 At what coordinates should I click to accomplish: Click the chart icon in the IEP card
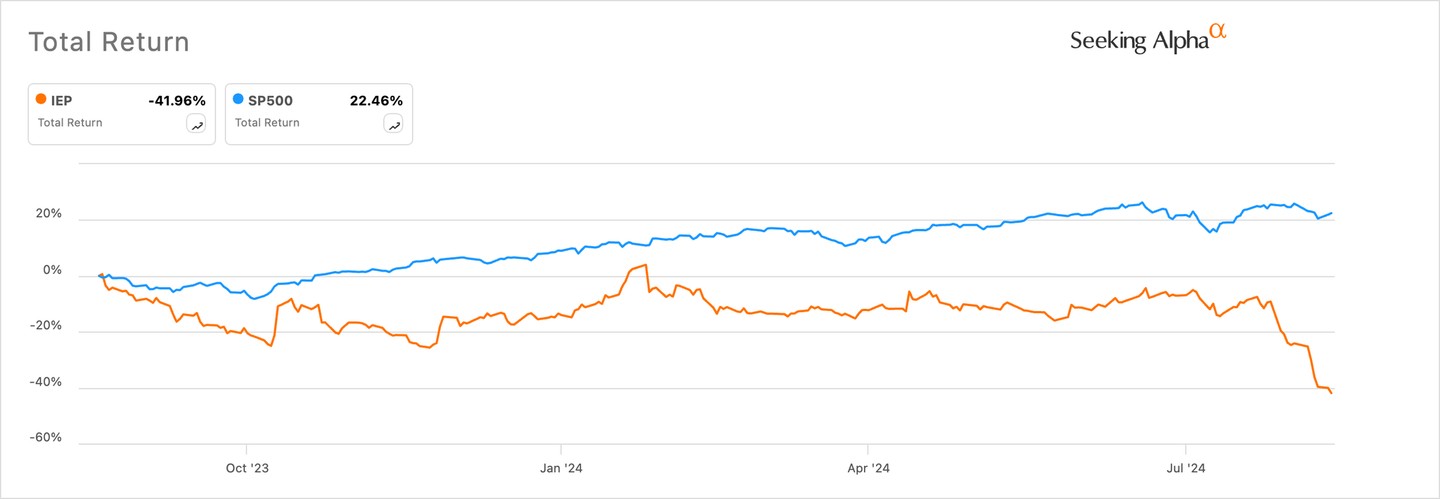[197, 124]
